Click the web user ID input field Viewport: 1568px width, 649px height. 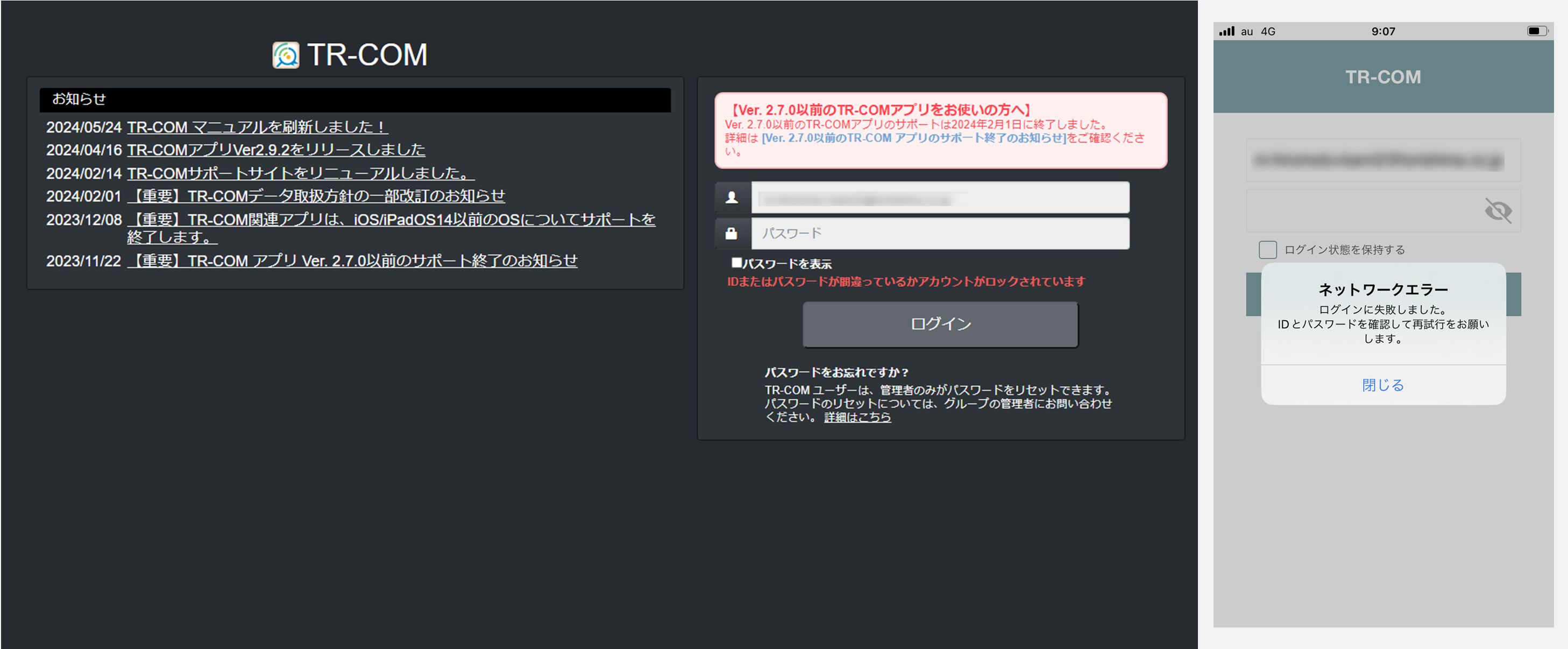pyautogui.click(x=940, y=197)
